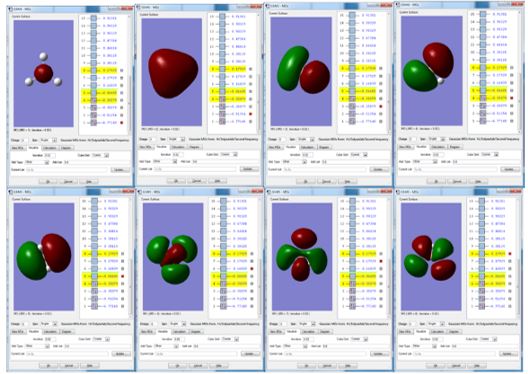Click orbital 8 occupancy box in bare-molecule window

[x=94, y=70]
